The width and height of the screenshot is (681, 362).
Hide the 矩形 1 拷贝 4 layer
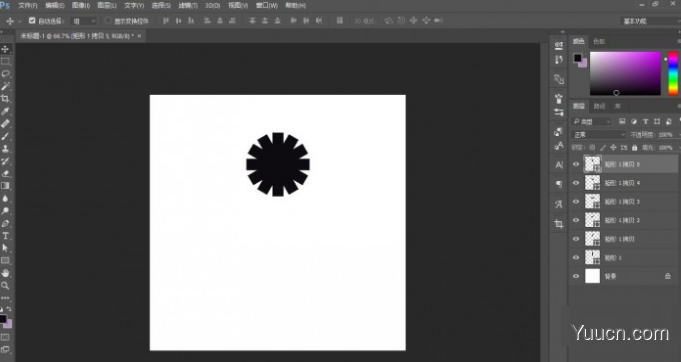(576, 183)
